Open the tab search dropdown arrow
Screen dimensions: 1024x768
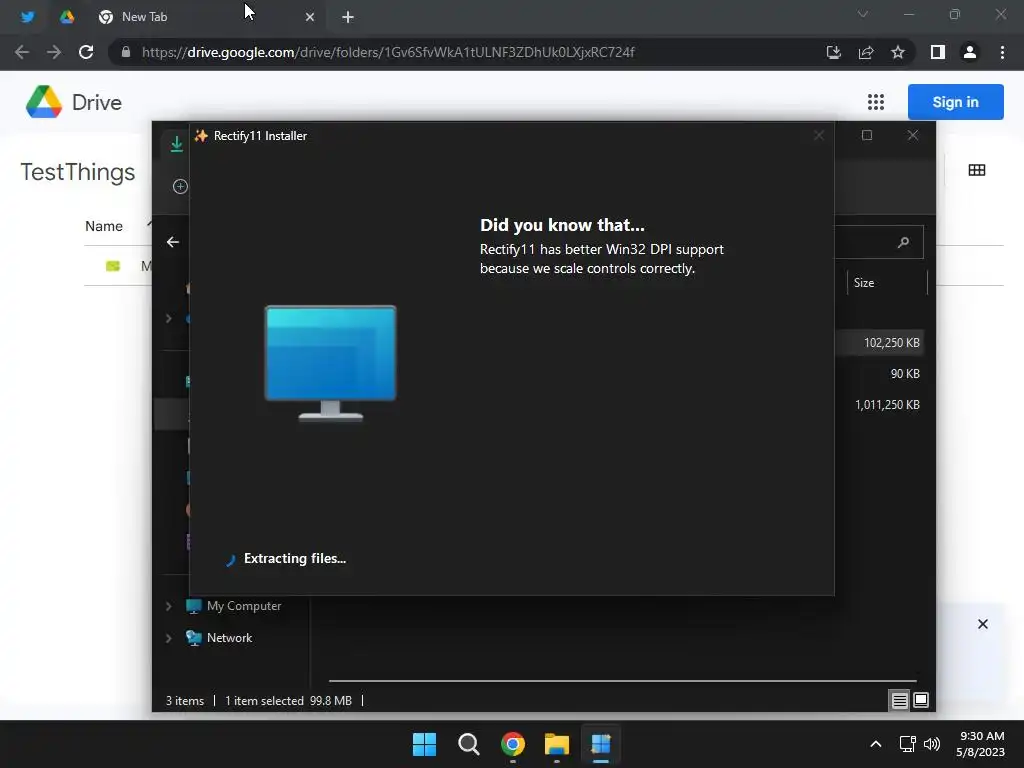tap(863, 14)
